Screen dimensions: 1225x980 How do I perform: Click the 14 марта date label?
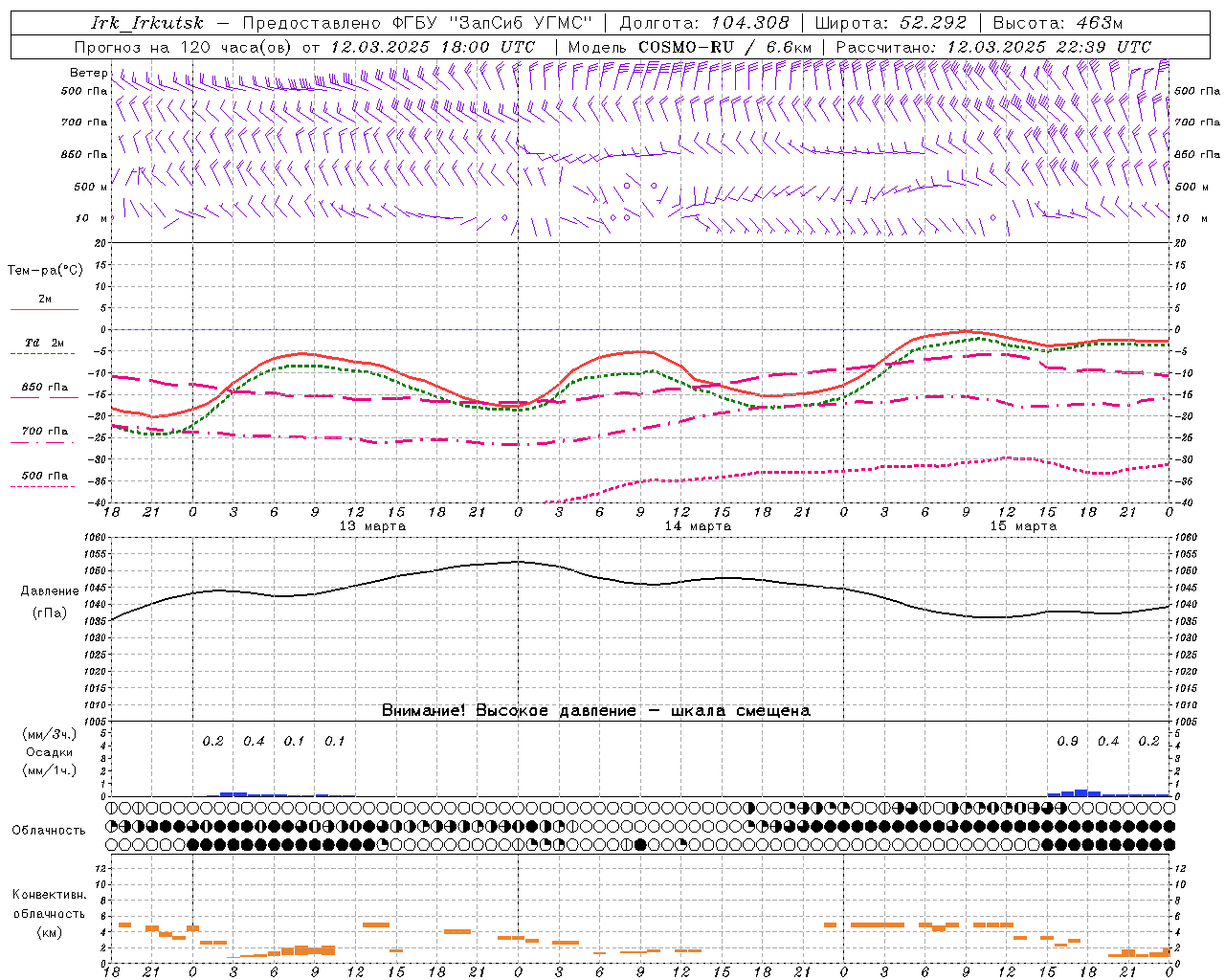click(x=698, y=526)
